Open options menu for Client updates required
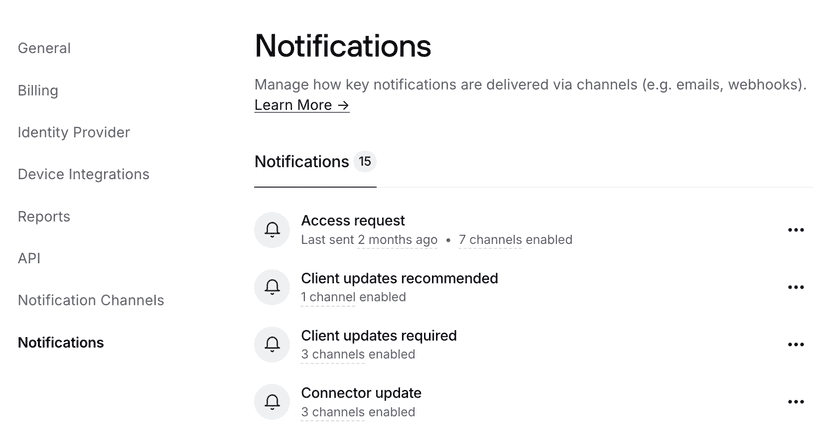This screenshot has height=437, width=840. (x=796, y=345)
